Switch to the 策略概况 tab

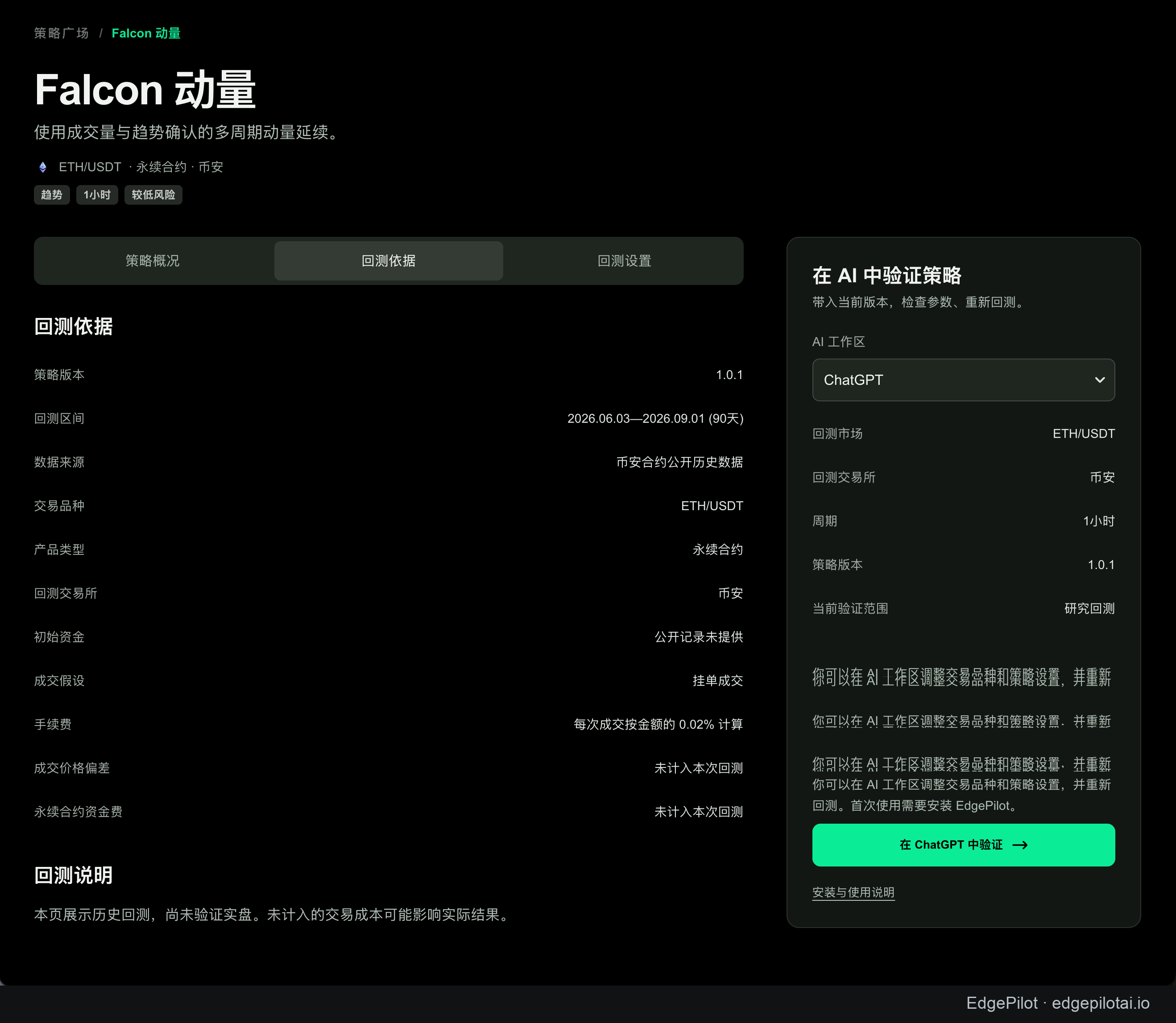pos(153,261)
